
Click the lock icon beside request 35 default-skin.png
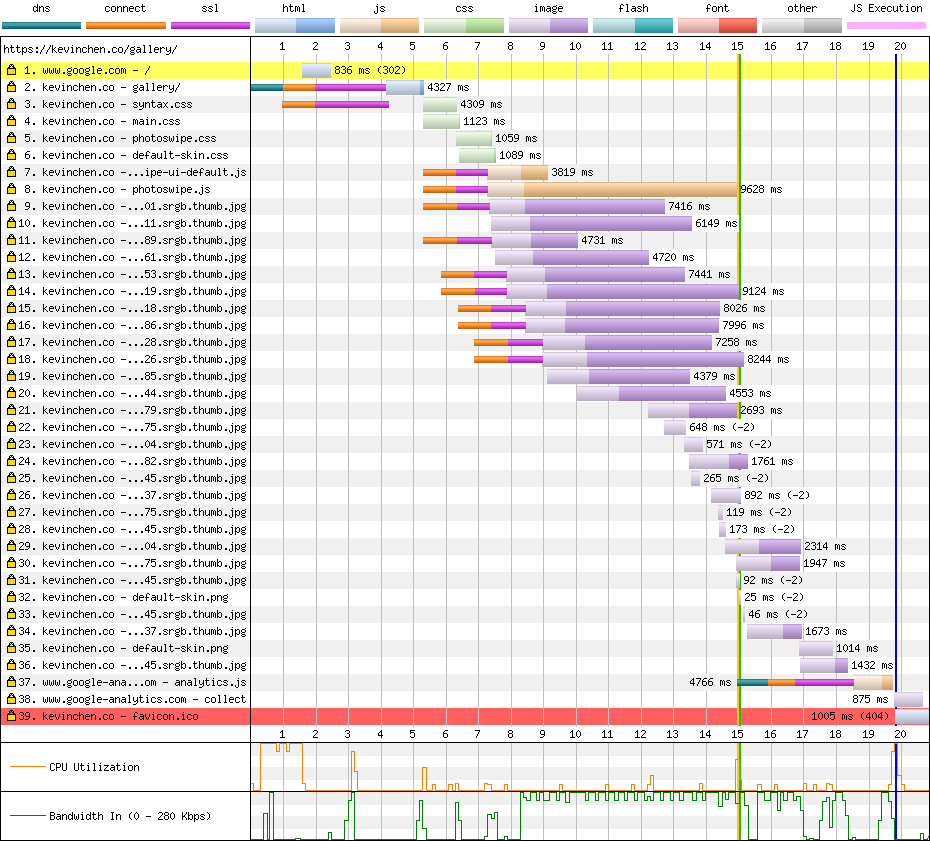pos(12,649)
